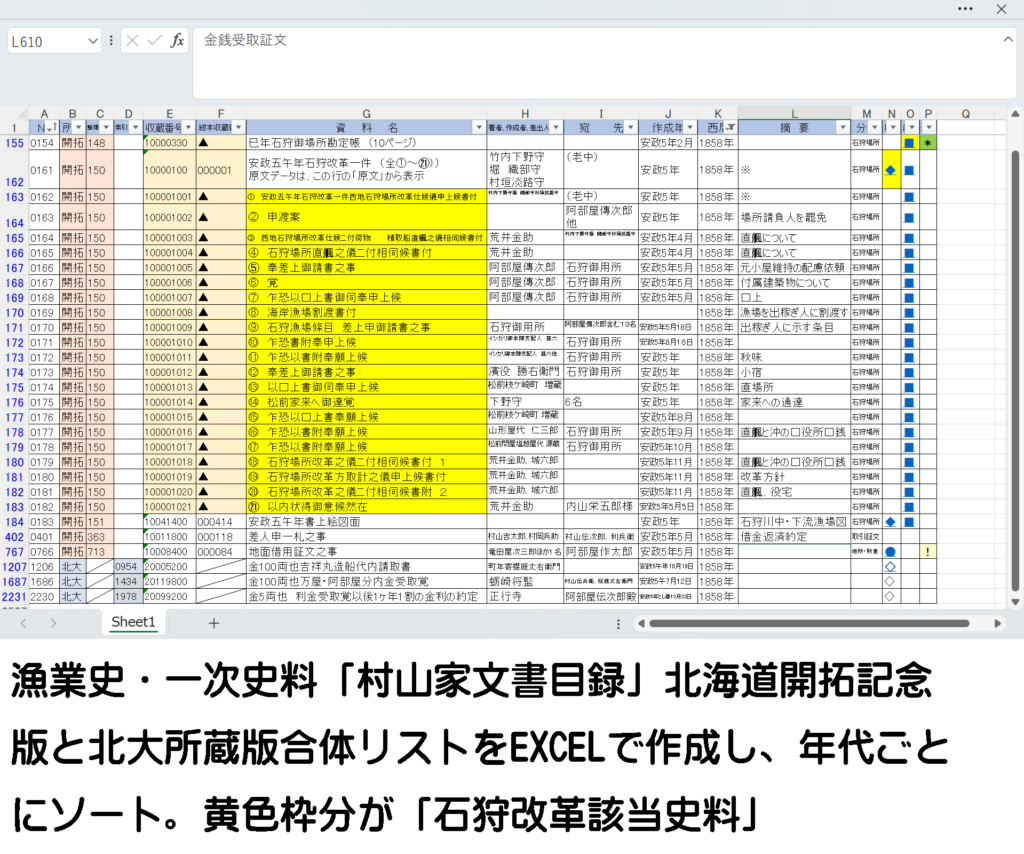Go to next sheet with right arrow
The height and width of the screenshot is (854, 1024).
tap(54, 623)
